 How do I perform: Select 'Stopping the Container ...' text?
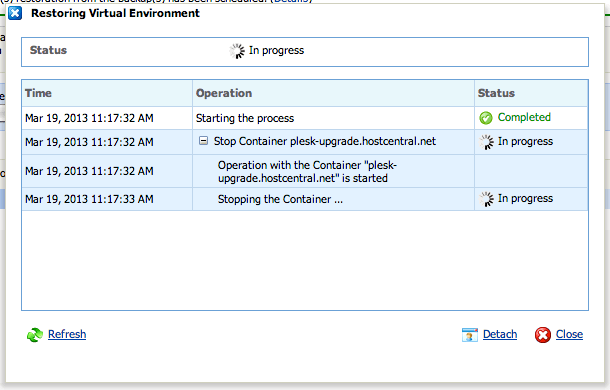coord(280,199)
